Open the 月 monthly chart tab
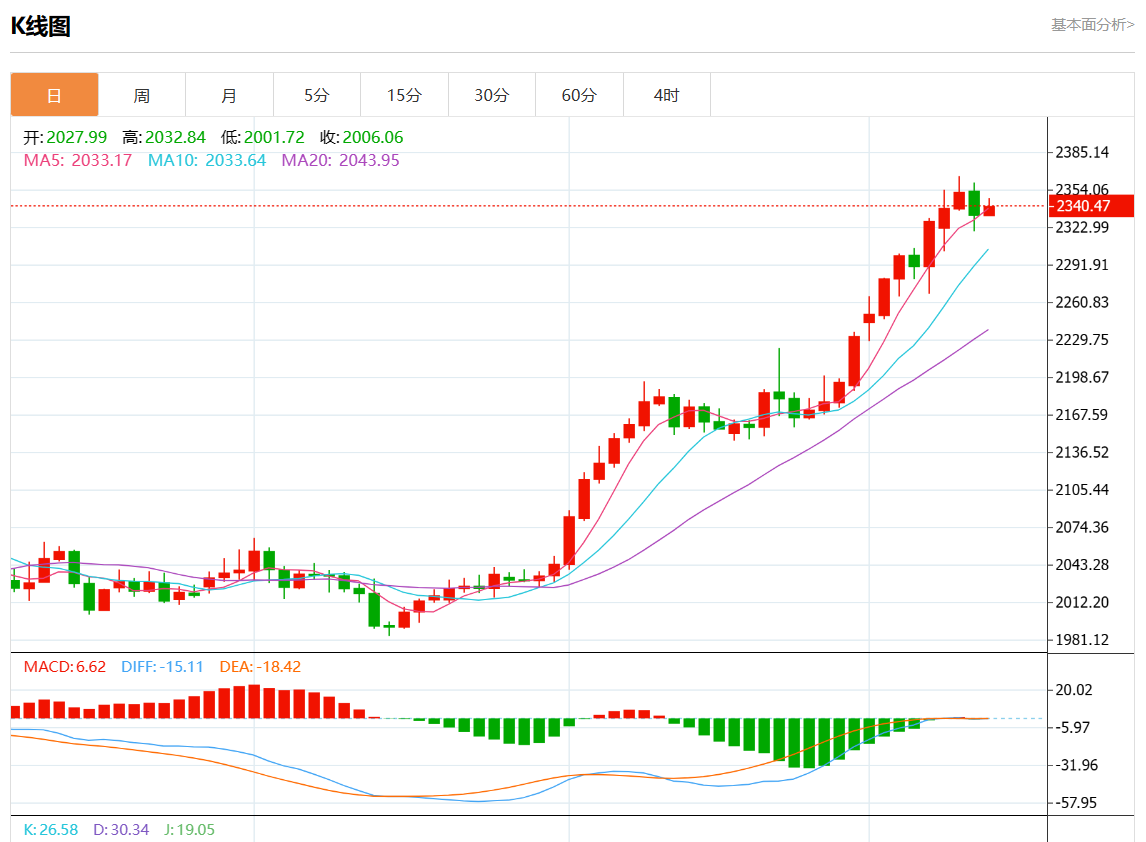 [x=229, y=95]
